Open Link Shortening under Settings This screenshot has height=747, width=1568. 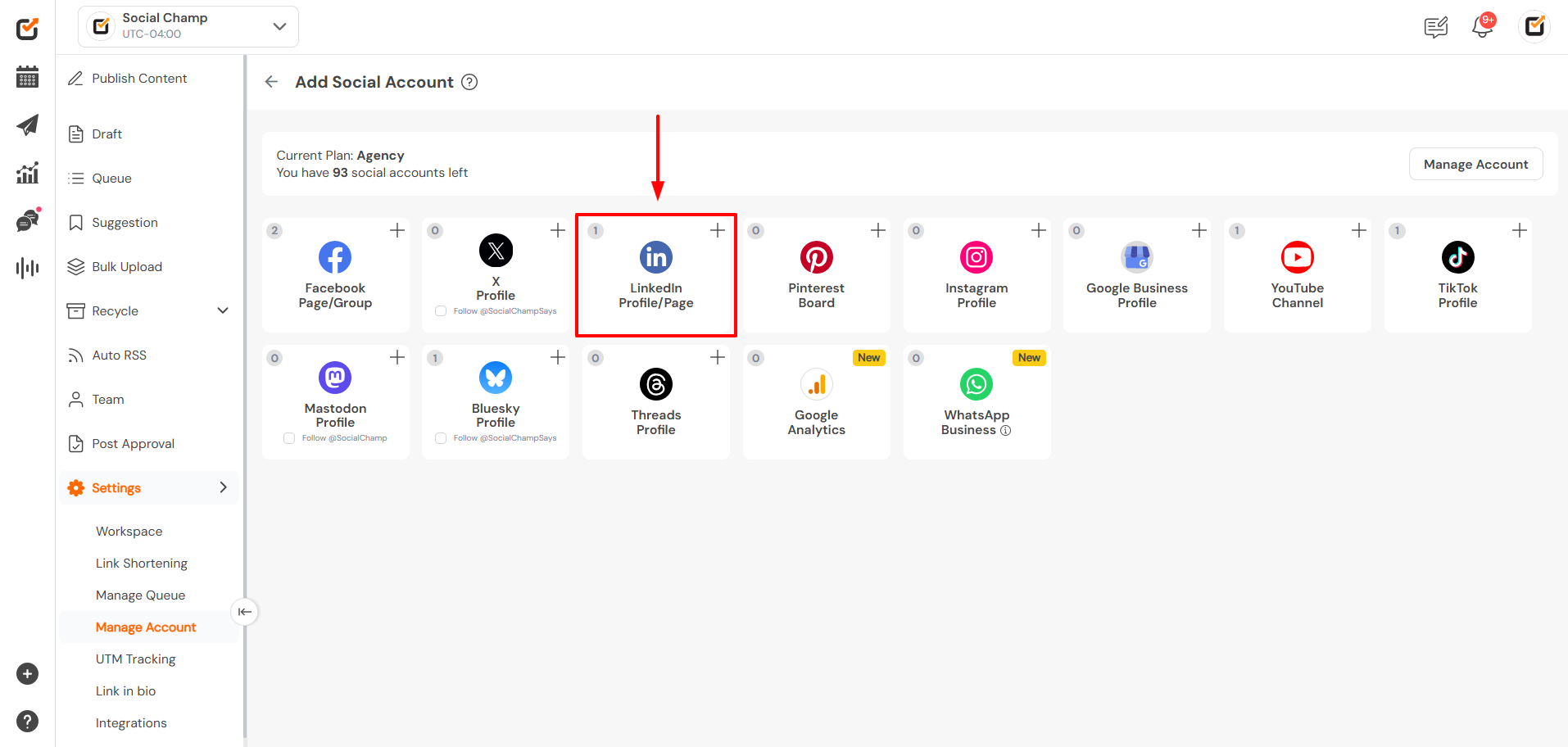(x=142, y=564)
